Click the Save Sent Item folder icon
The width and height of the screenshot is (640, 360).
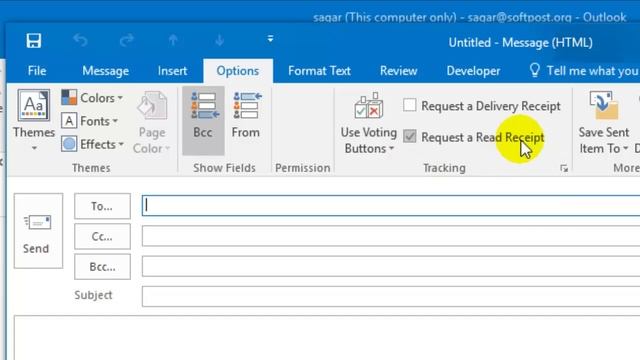click(603, 105)
